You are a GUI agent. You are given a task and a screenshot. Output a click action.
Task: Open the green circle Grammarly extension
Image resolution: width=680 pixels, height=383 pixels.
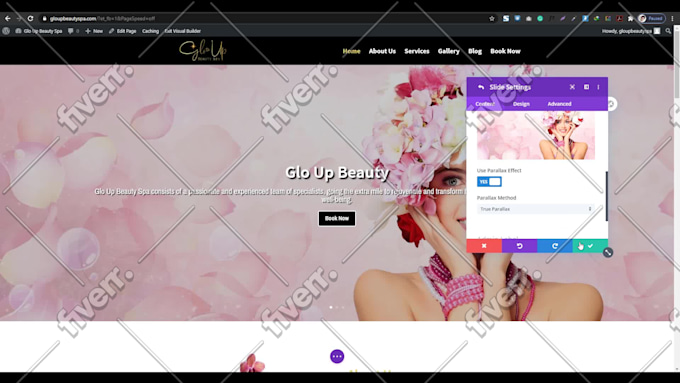click(540, 19)
